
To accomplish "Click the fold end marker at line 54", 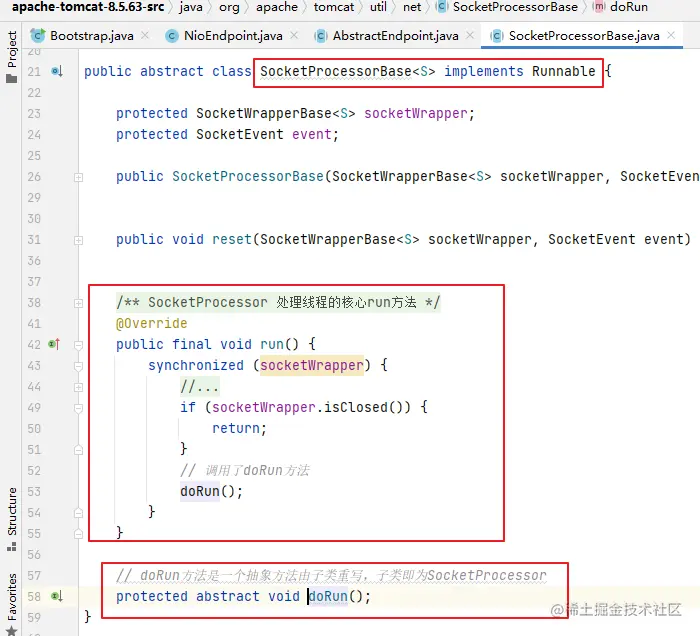I will click(78, 513).
